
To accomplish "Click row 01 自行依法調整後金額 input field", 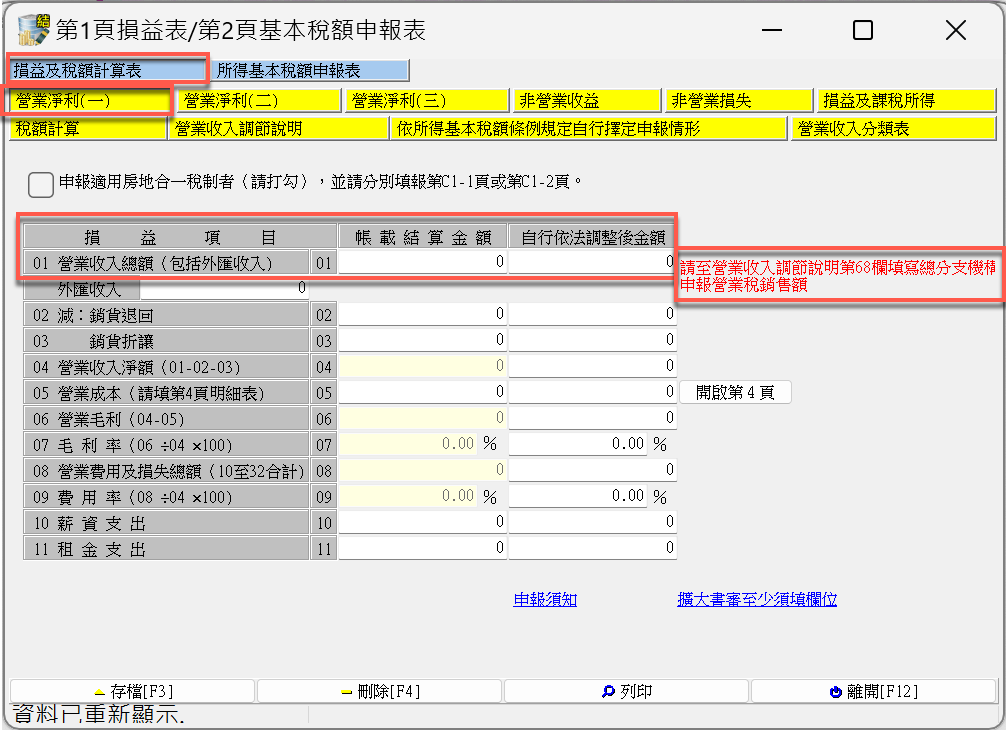I will click(592, 262).
